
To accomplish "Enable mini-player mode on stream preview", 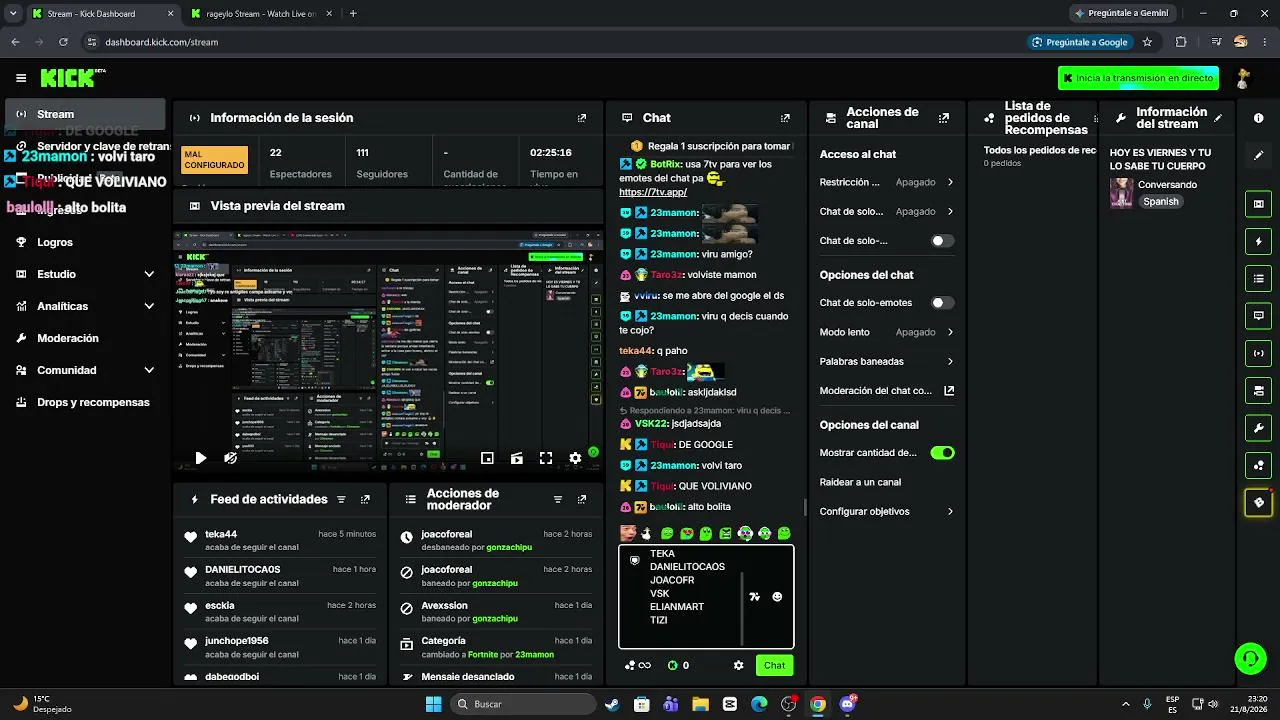I will point(487,458).
